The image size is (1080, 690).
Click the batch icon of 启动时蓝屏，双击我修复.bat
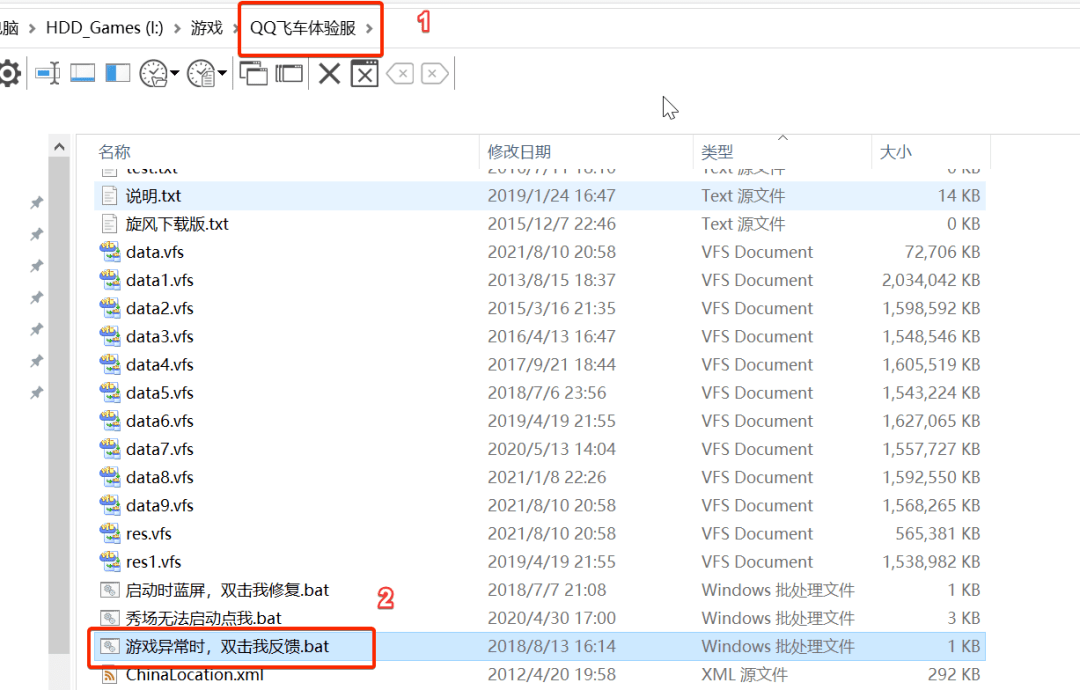click(x=110, y=590)
